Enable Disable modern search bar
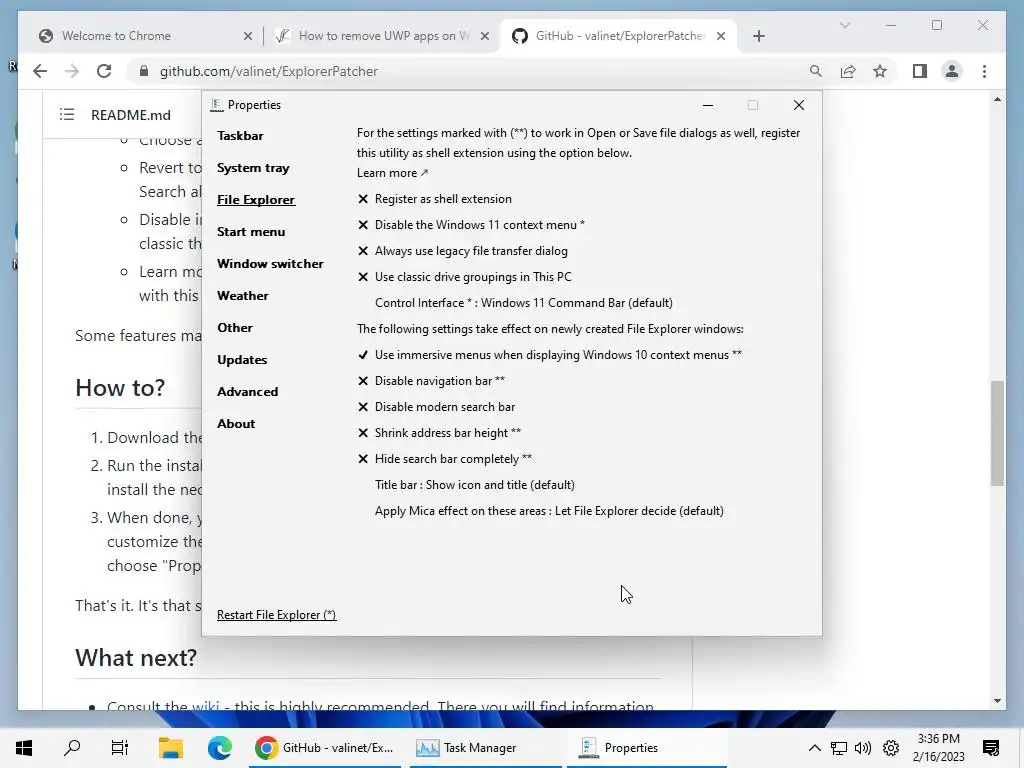Viewport: 1024px width, 768px height. pyautogui.click(x=436, y=407)
